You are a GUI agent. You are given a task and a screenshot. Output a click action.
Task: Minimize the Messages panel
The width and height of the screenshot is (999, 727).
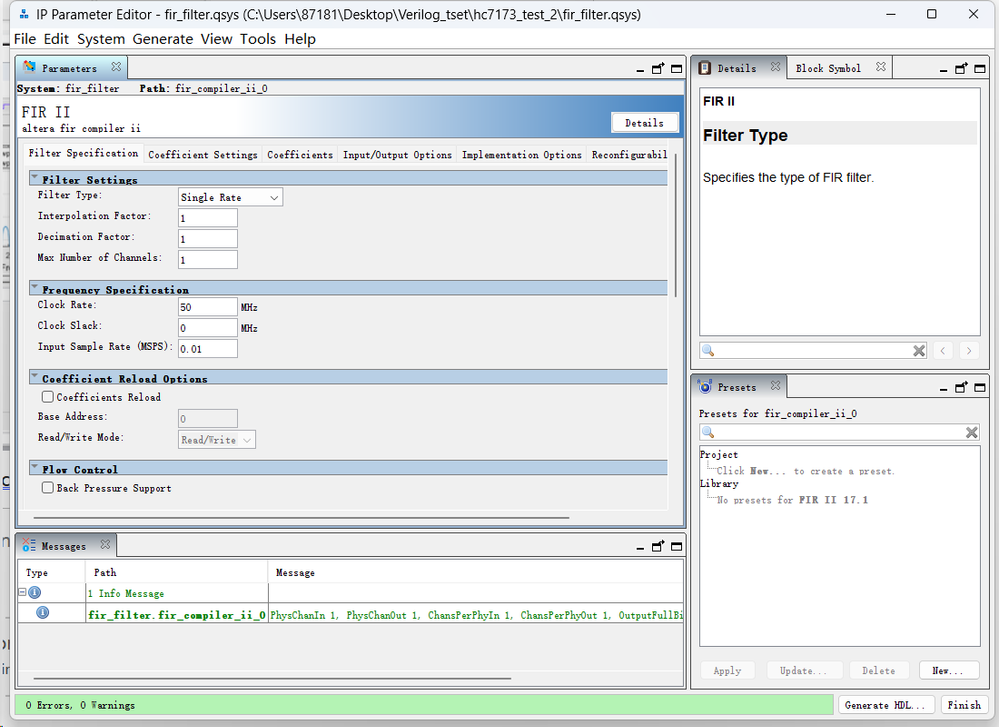click(640, 547)
